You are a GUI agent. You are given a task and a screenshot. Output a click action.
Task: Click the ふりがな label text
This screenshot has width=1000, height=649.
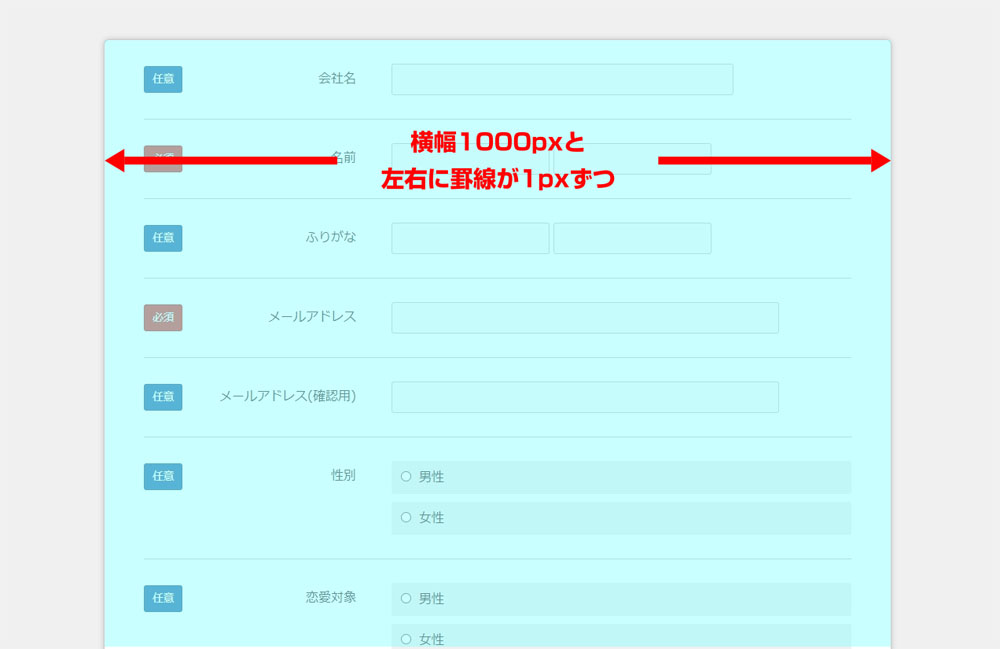[330, 237]
